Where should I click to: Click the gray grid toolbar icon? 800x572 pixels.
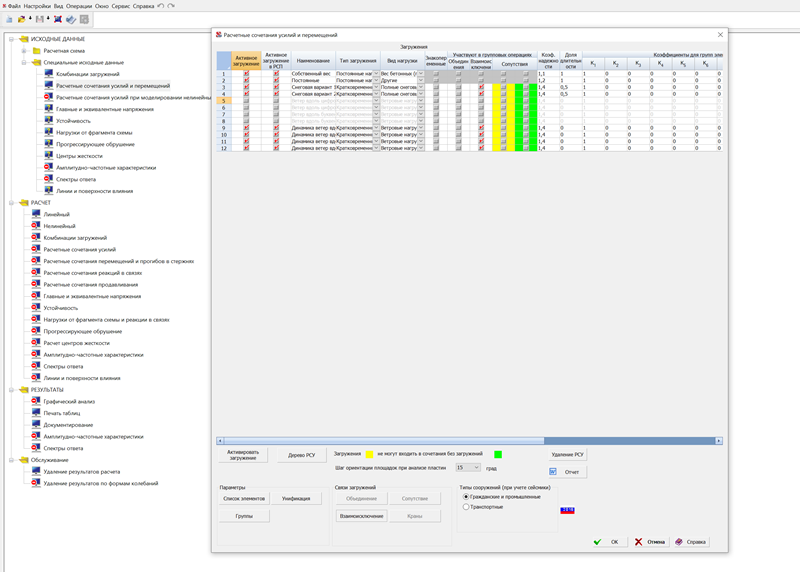click(x=84, y=19)
